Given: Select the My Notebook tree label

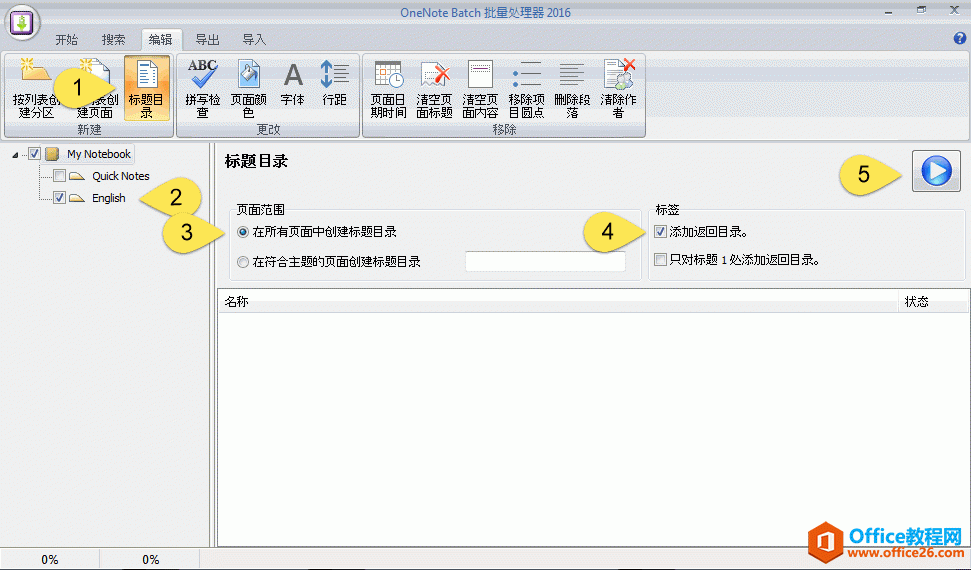Looking at the screenshot, I should [x=99, y=154].
